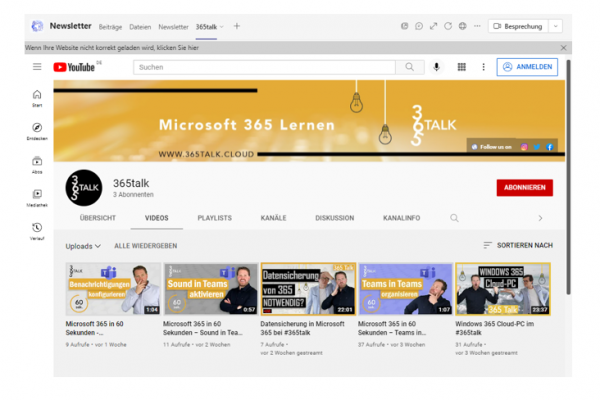Viewport: 600px width, 400px height.
Task: Click the Teams Newsletter channel avatar
Action: point(38,26)
